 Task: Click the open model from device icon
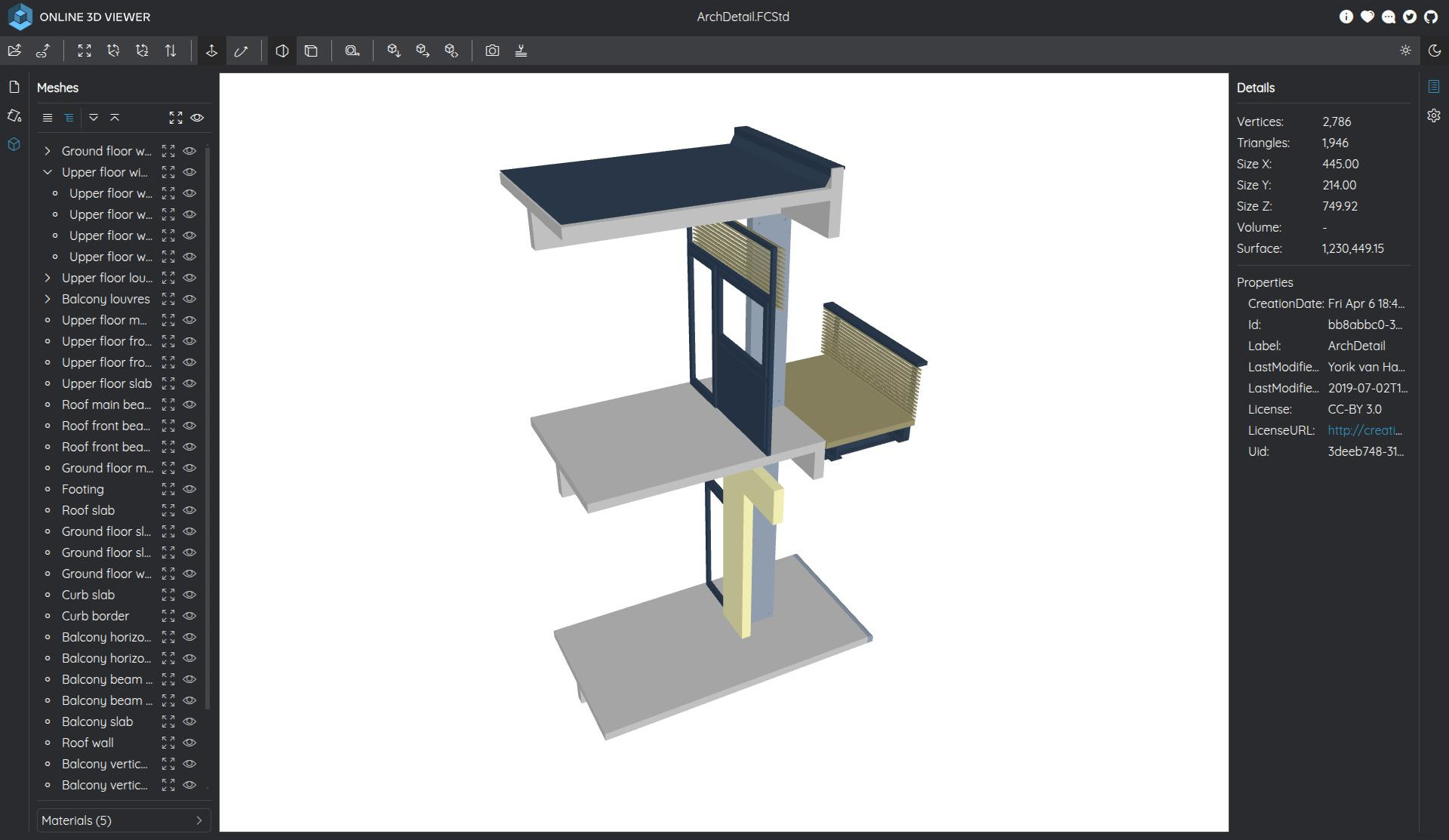(14, 51)
